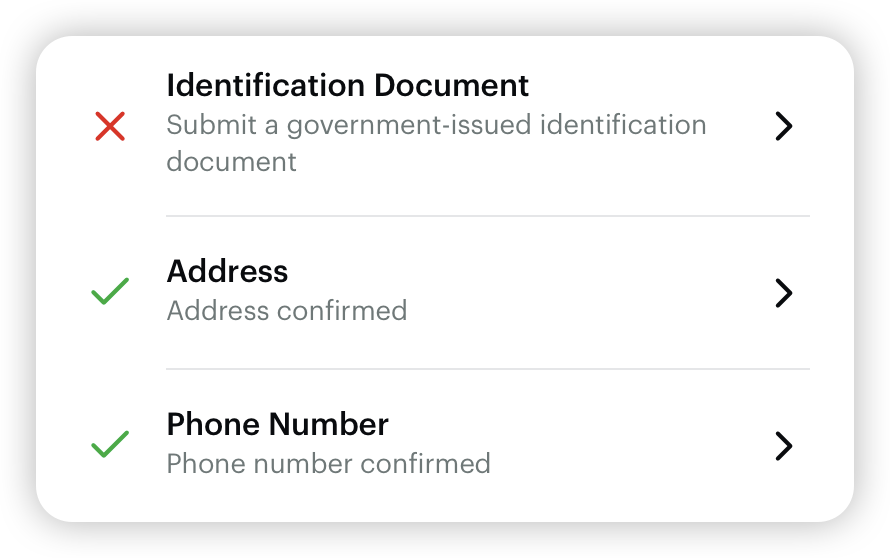
Task: Select the Phone Number heading
Action: point(277,424)
